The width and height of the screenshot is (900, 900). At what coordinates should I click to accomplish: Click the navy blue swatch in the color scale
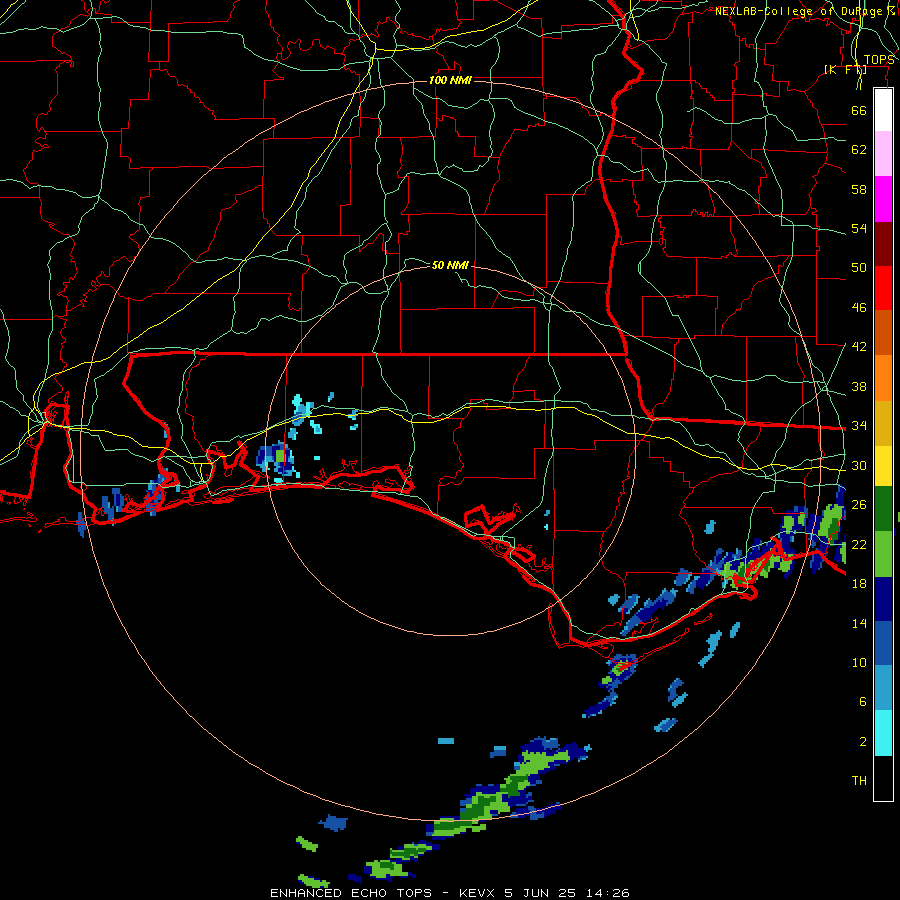tap(883, 599)
